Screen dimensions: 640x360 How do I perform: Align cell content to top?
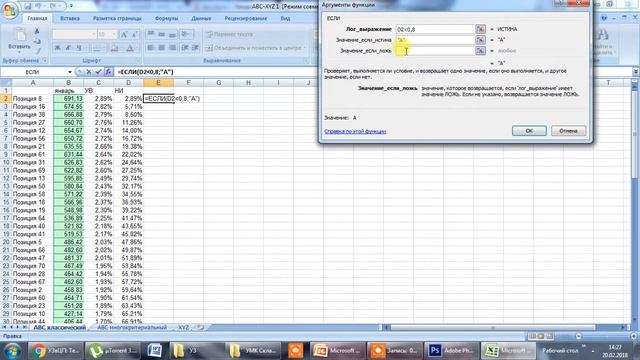tap(151, 34)
